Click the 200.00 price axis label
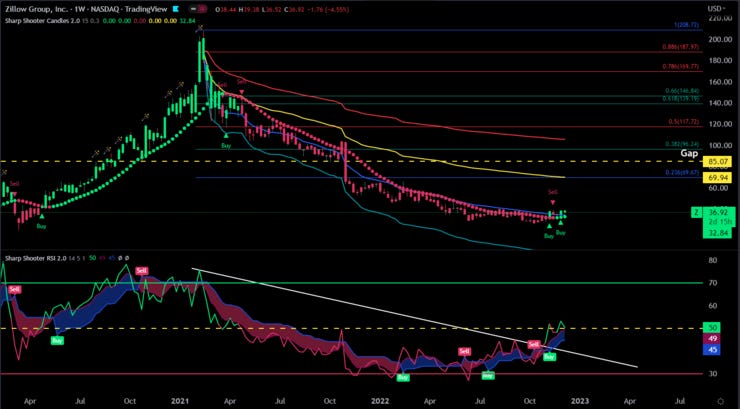This screenshot has width=740, height=409. pos(719,40)
